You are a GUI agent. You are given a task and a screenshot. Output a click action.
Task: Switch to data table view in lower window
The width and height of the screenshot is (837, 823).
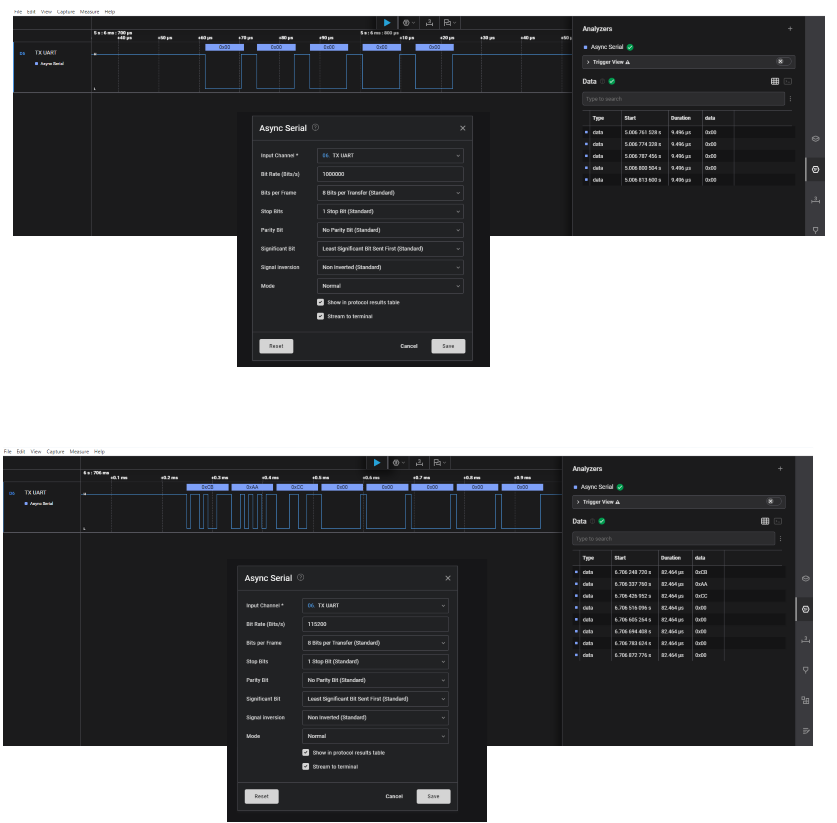[765, 521]
